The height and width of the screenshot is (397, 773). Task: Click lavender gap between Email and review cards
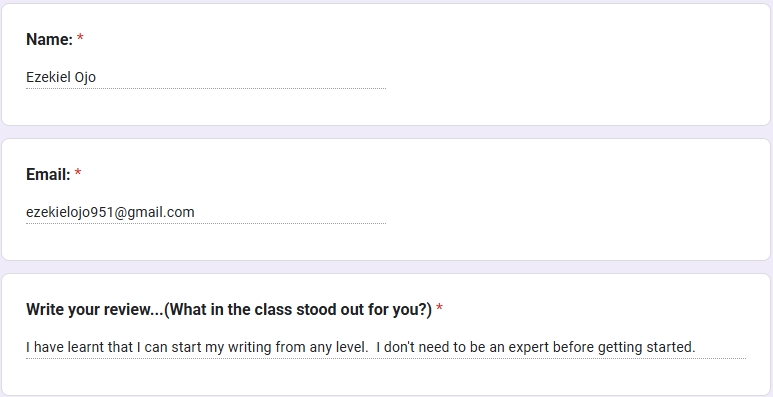point(386,267)
